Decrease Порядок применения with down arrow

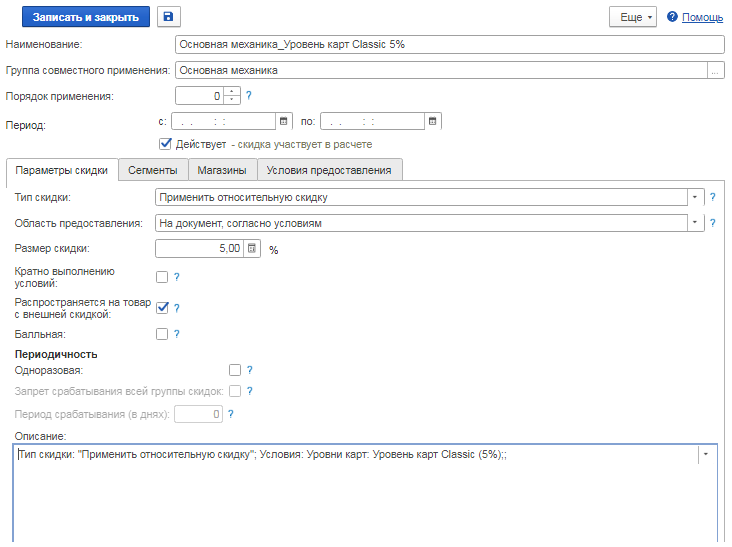coord(232,100)
